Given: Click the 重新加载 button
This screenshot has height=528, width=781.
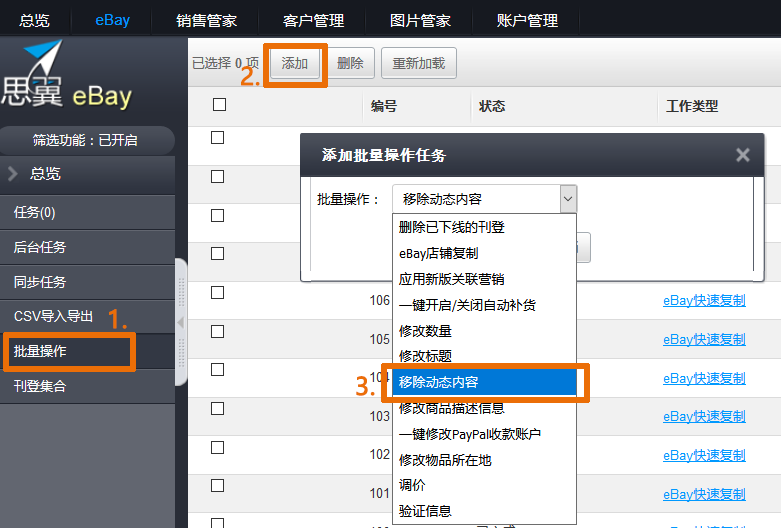Looking at the screenshot, I should point(418,63).
